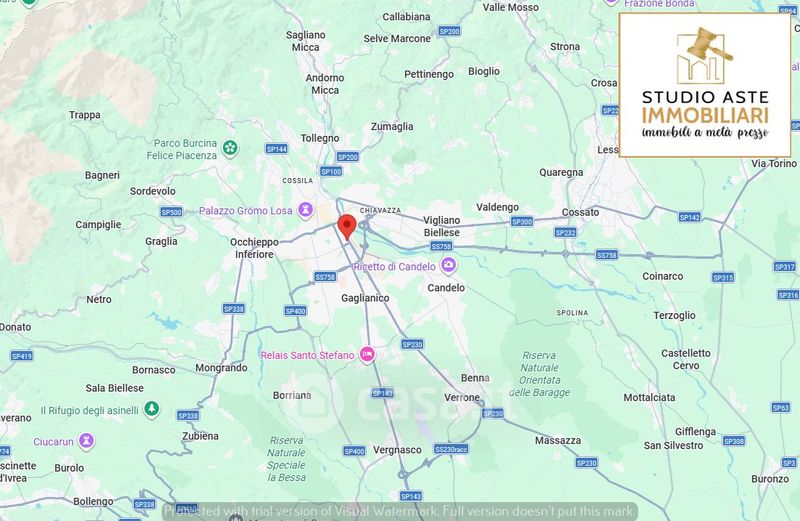The height and width of the screenshot is (521, 800).
Task: Click the Vigliano Biellese town label
Action: pos(442,226)
